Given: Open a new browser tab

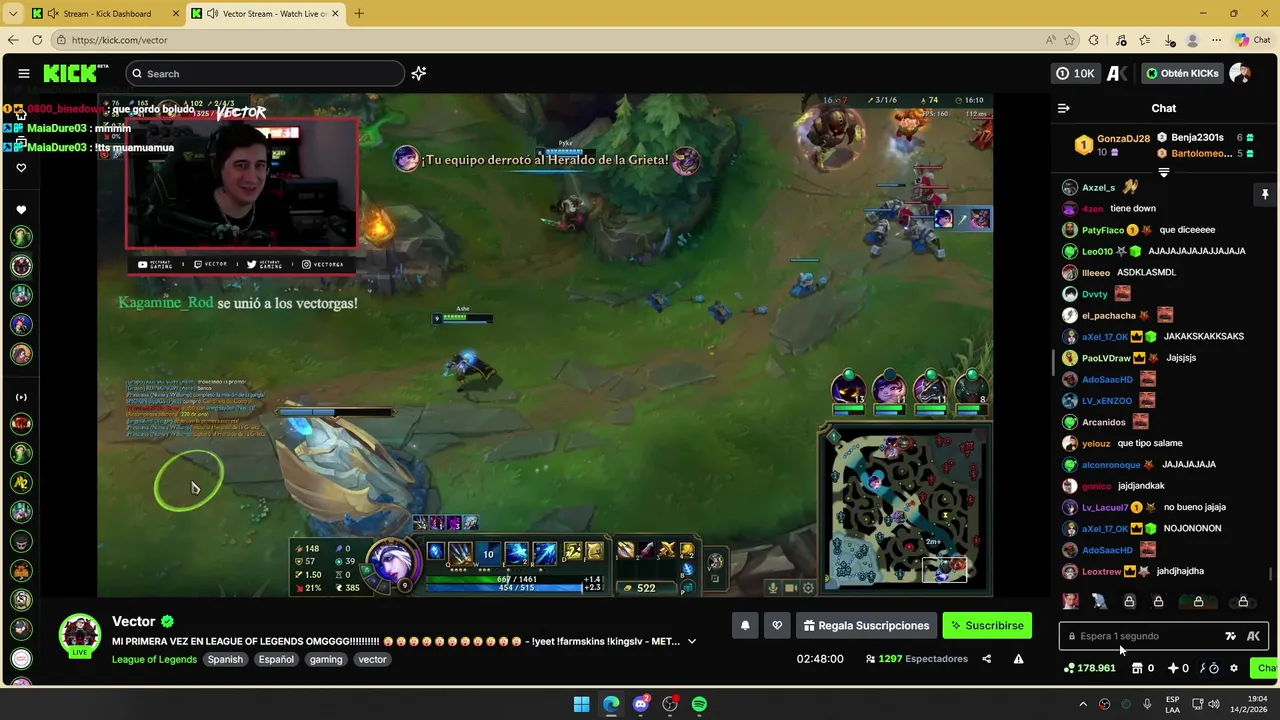Looking at the screenshot, I should (359, 14).
